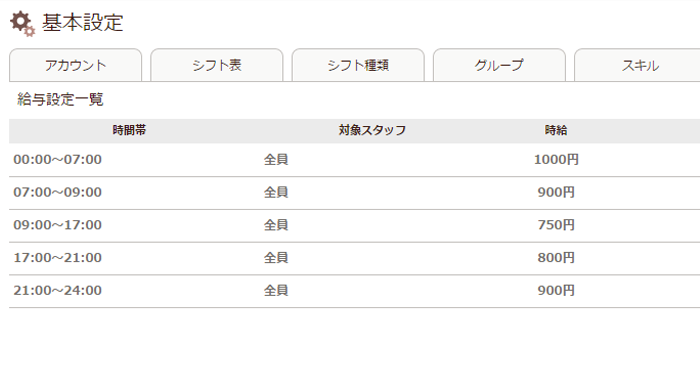700x384 pixels.
Task: Select the 21:00～24:00 time slot row
Action: pyautogui.click(x=354, y=291)
